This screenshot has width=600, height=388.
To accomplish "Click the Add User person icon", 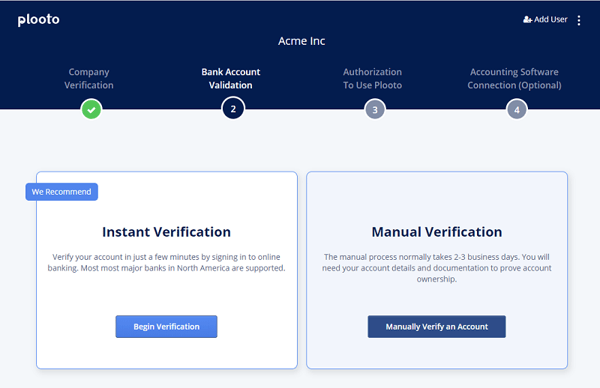I will coord(527,20).
